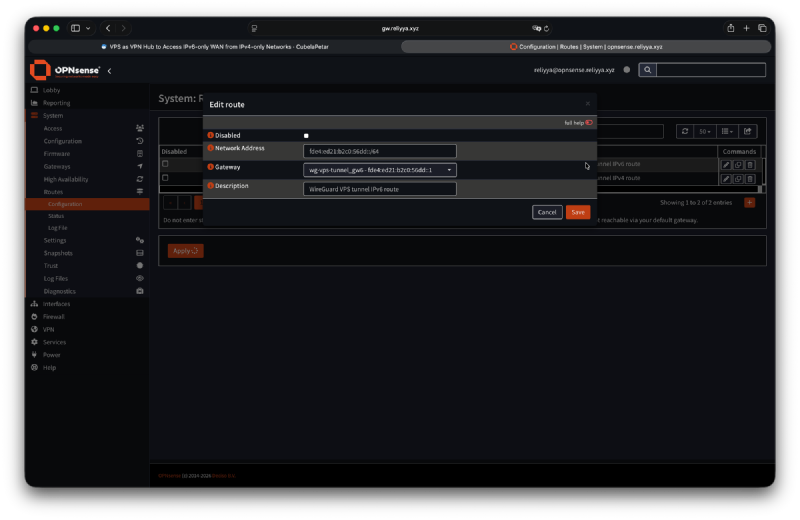Screen dimensions: 800x520
Task: Delete the IPv4 route entry
Action: (x=749, y=179)
